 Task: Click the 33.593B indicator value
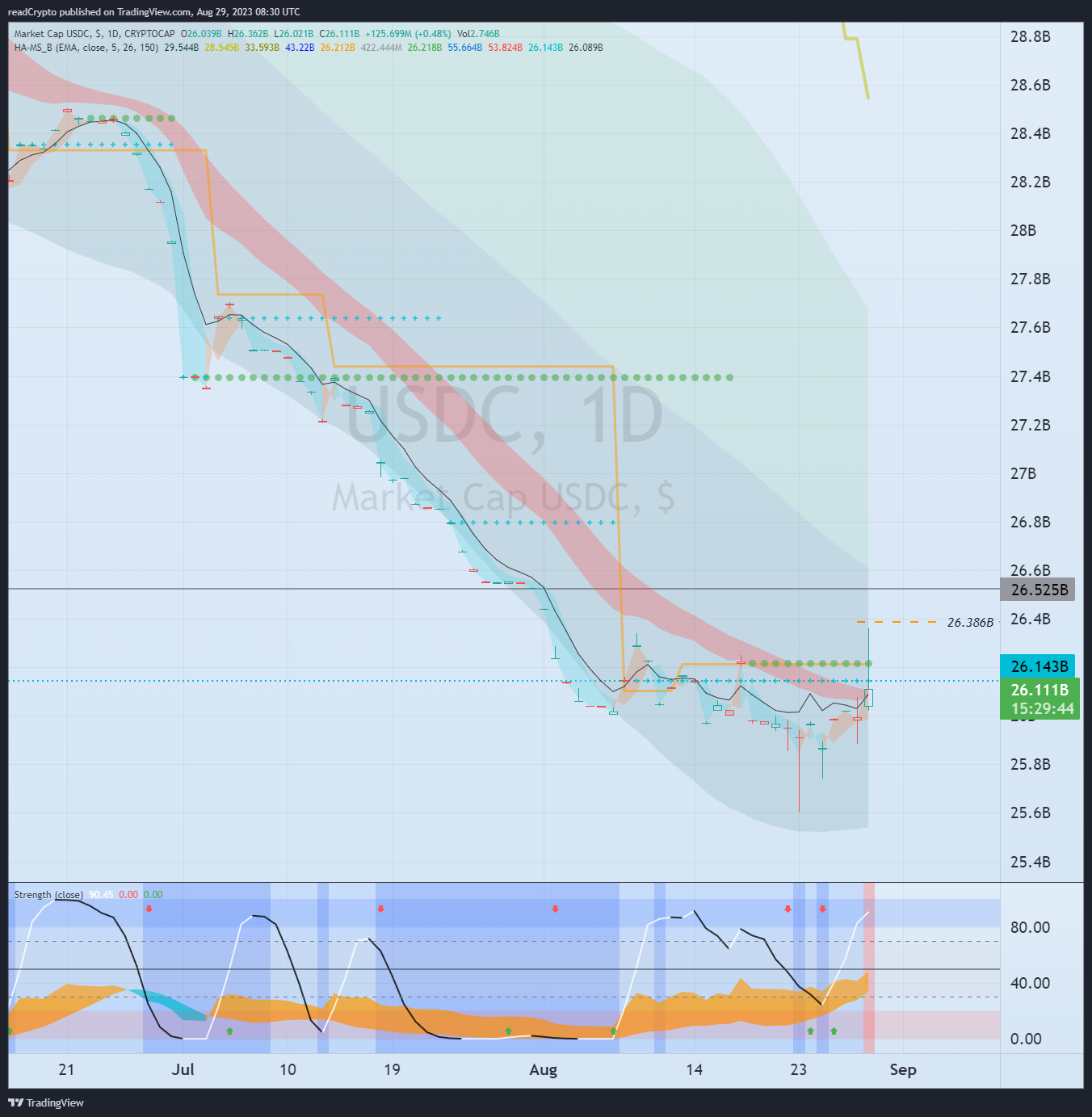262,48
